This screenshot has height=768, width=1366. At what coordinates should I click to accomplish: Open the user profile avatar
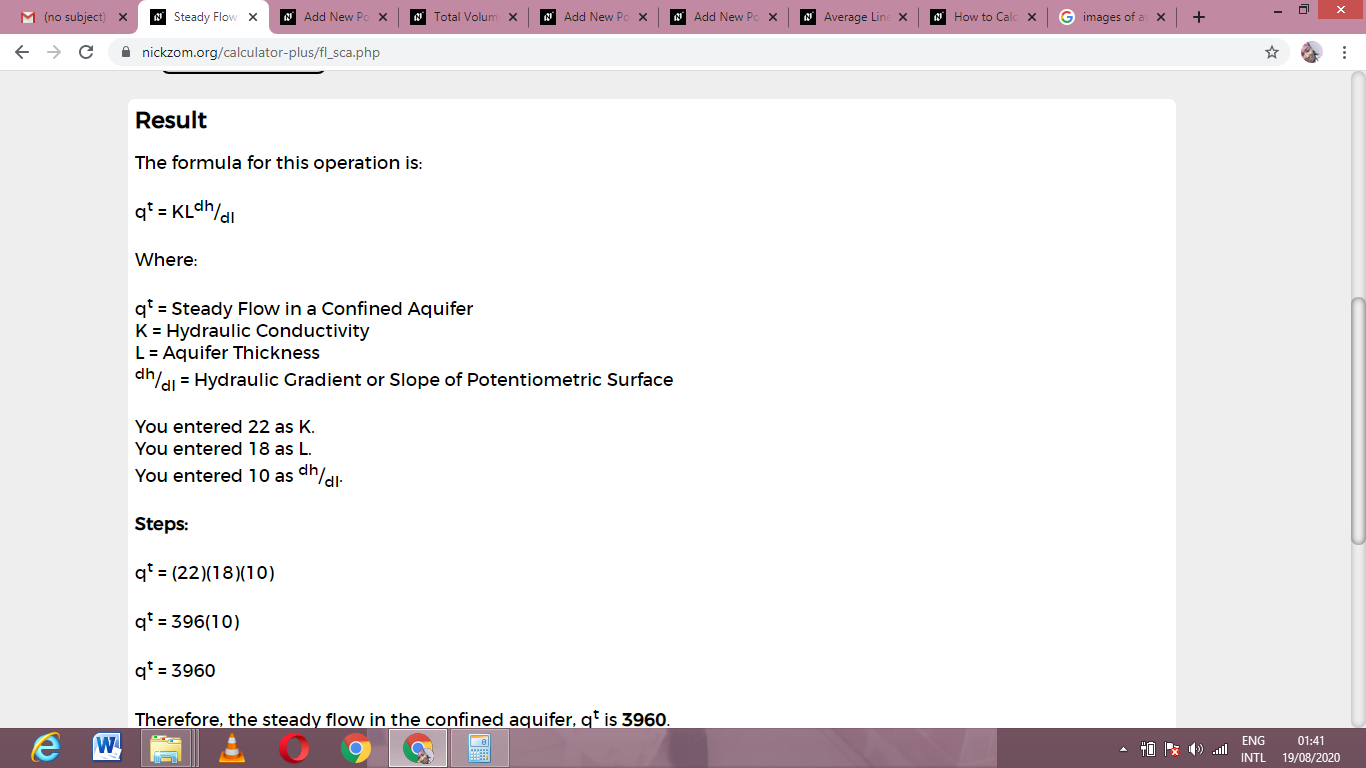[x=1311, y=52]
